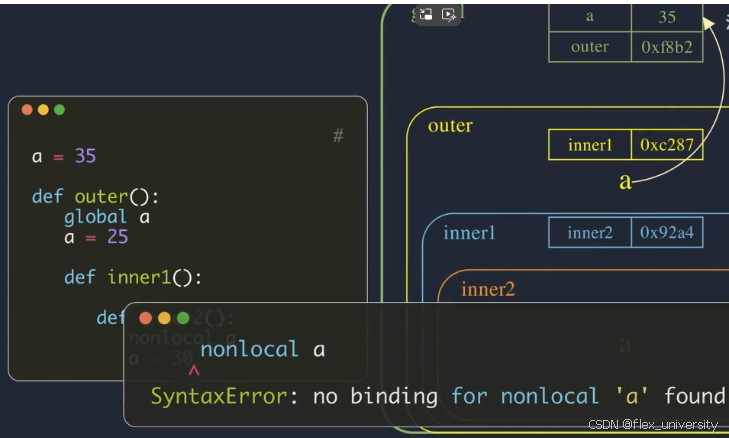The image size is (729, 438).
Task: Click the yellow 'outer' scope label
Action: point(451,126)
